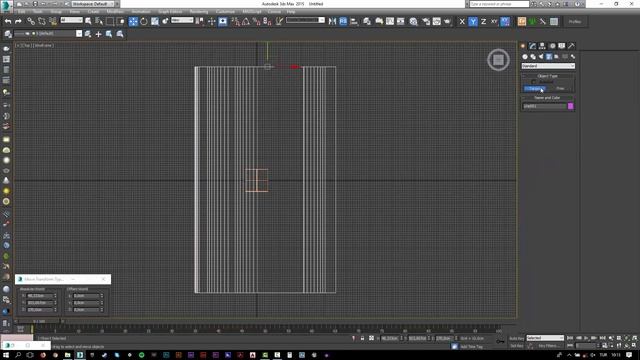This screenshot has width=640, height=360.
Task: Click the Undo arrow icon
Action: pyautogui.click(x=8, y=21)
